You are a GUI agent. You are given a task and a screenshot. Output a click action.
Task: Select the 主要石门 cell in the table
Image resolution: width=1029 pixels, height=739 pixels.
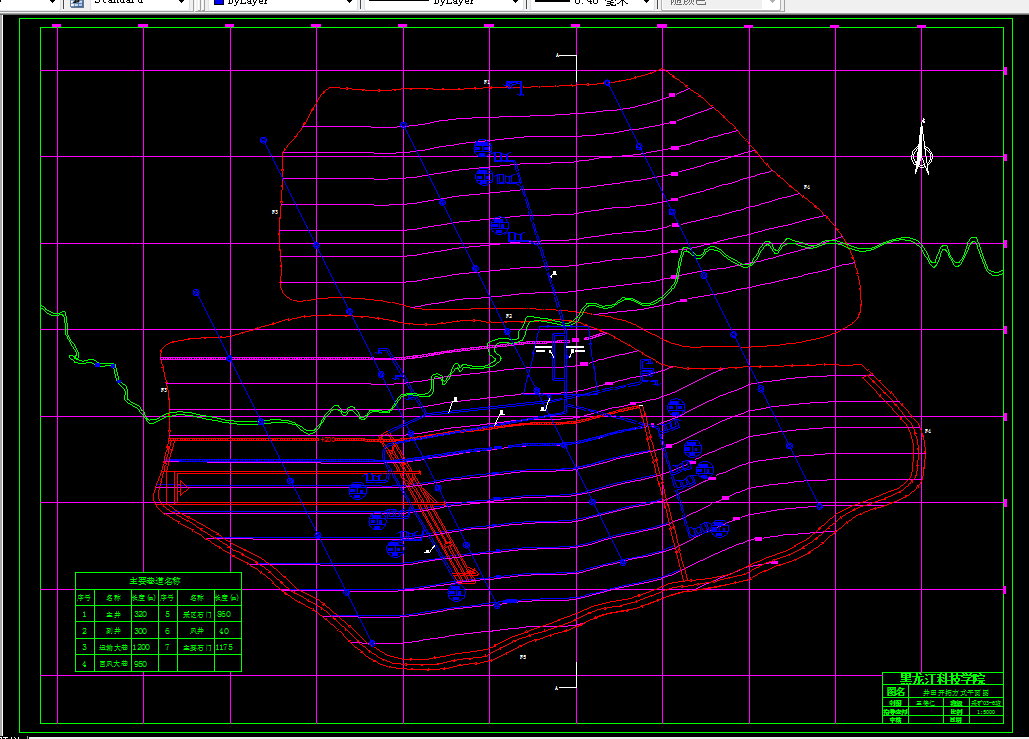point(197,647)
